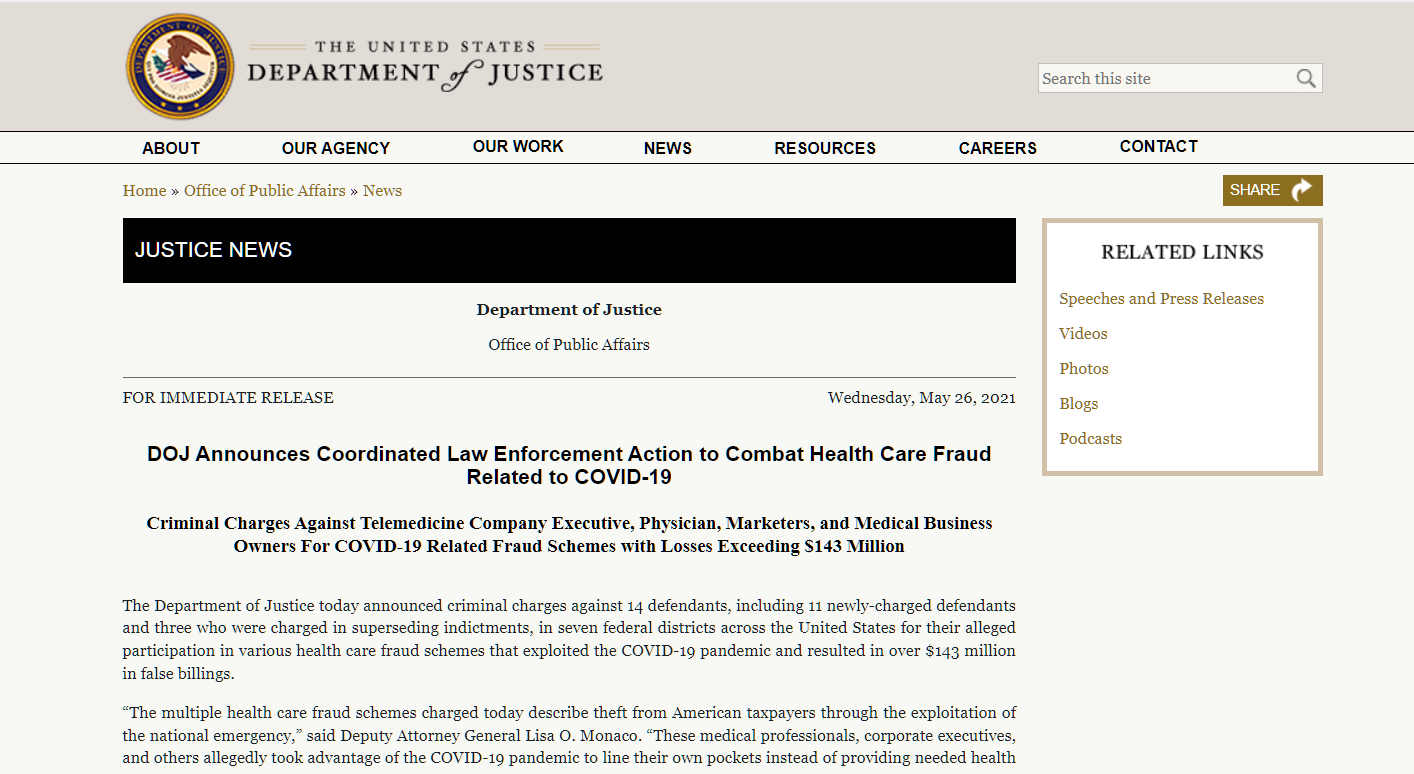
Task: Open the Resources menu
Action: (x=825, y=148)
